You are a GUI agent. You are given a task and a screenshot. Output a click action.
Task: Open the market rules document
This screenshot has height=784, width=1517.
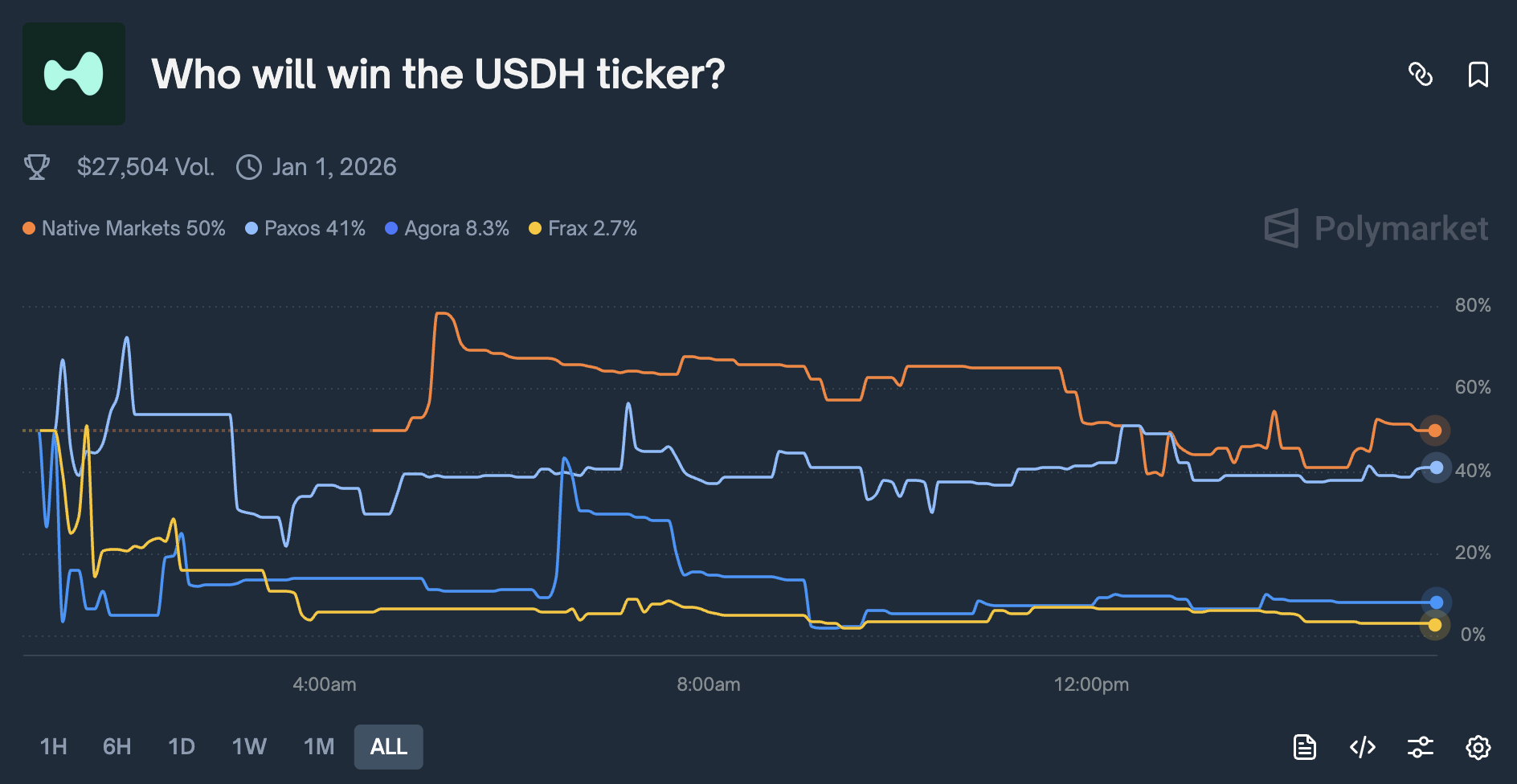point(1306,746)
